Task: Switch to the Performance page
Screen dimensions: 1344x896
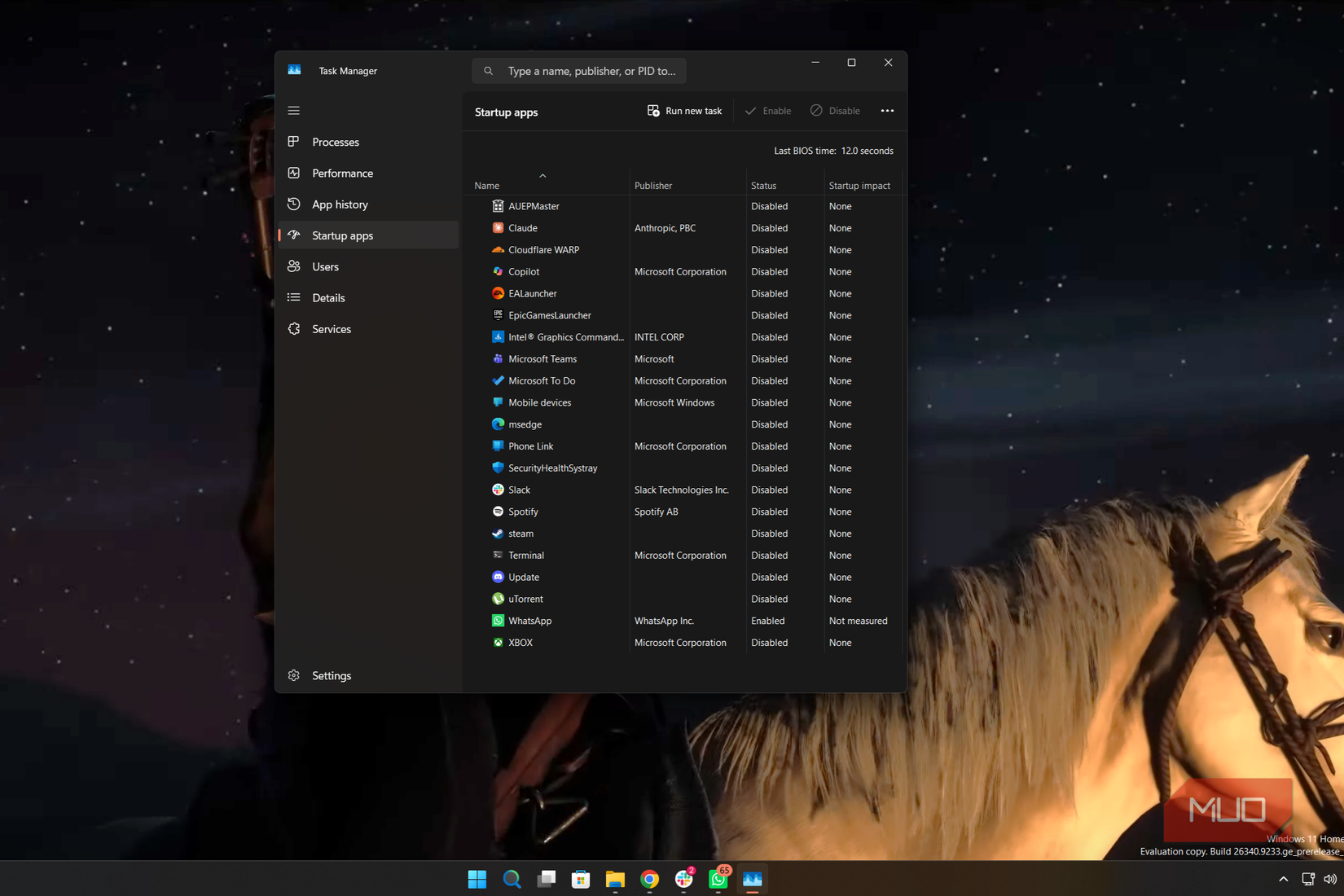Action: (x=368, y=173)
